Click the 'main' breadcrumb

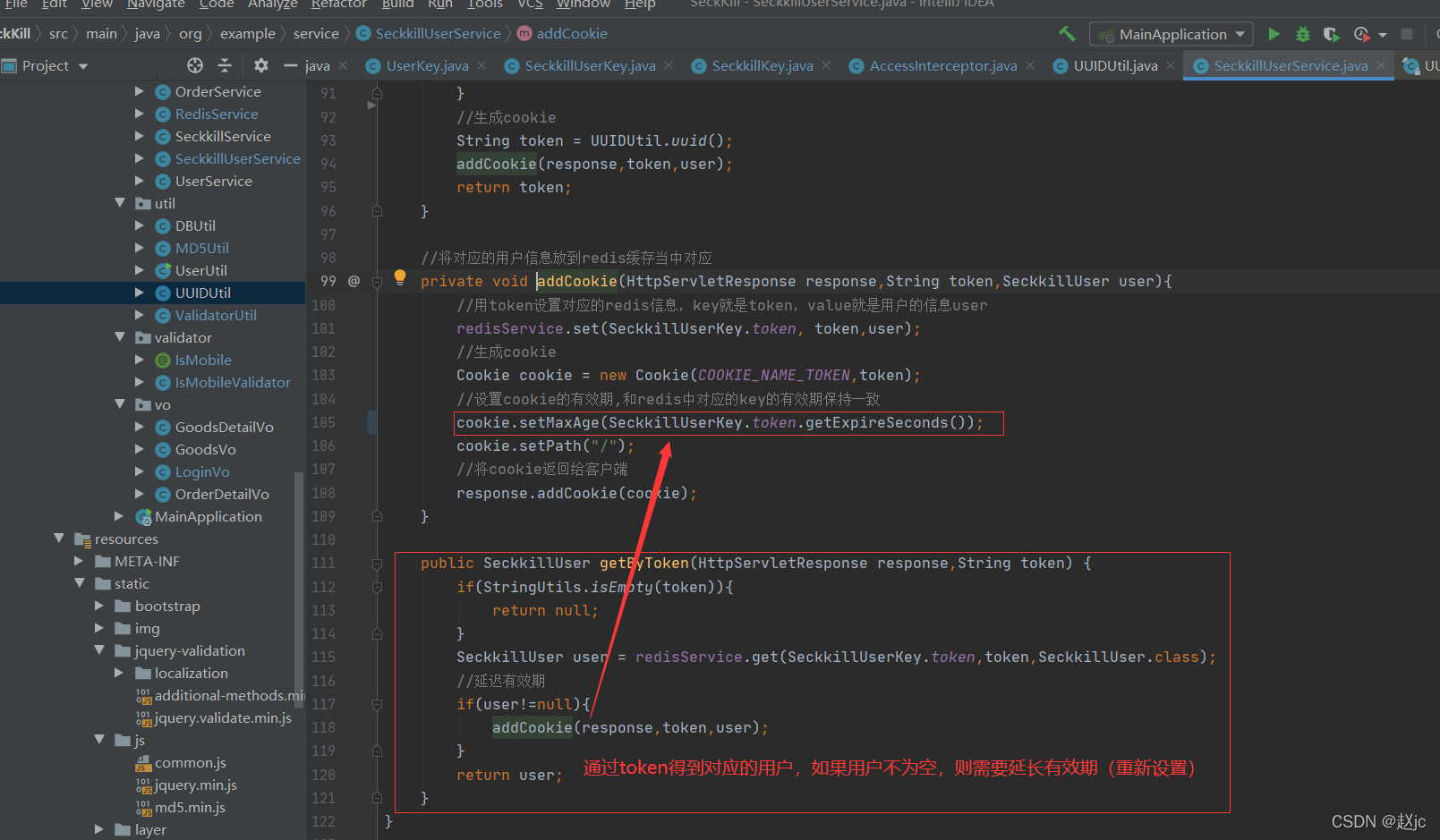(x=102, y=33)
